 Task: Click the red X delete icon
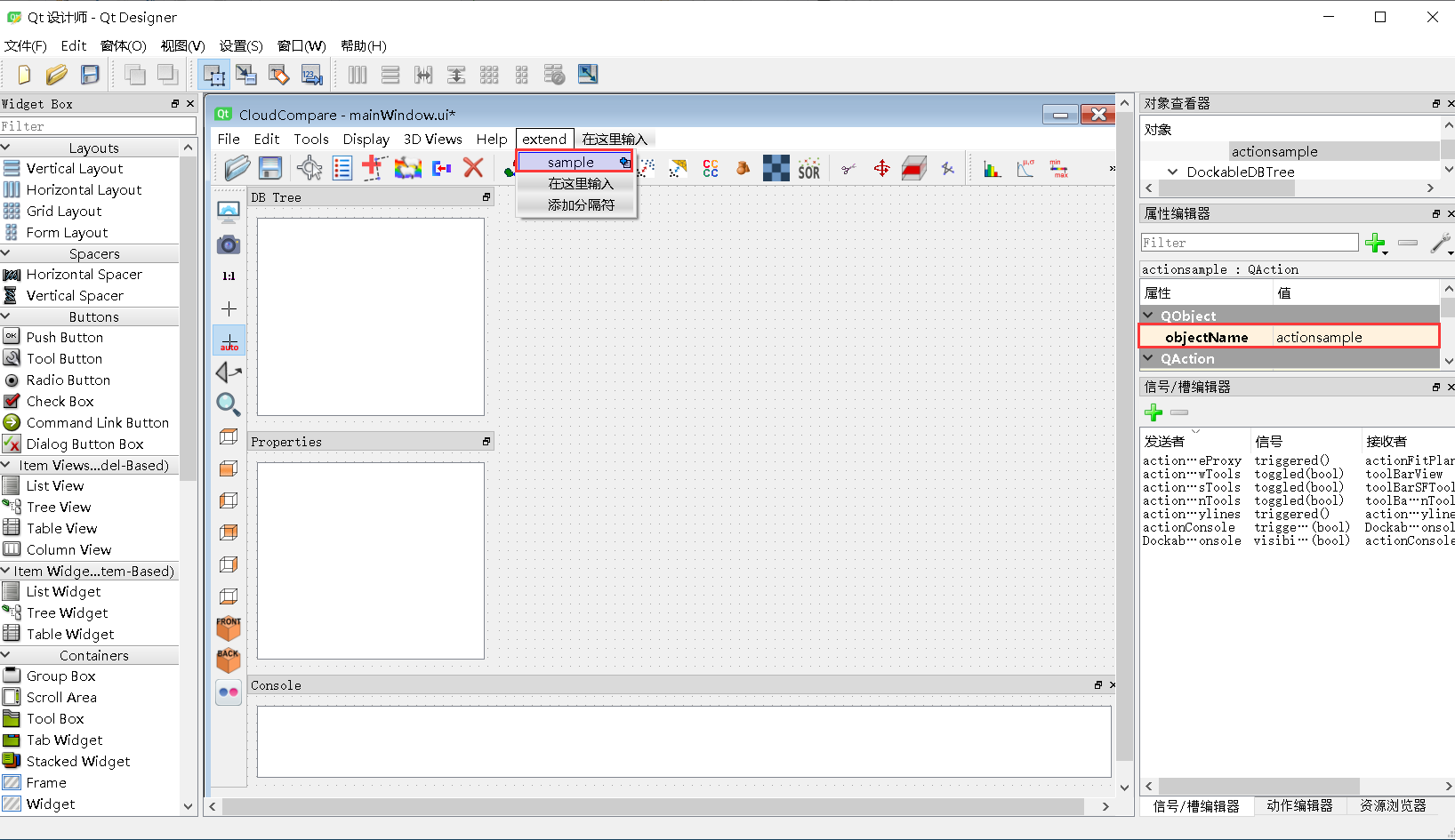click(473, 167)
